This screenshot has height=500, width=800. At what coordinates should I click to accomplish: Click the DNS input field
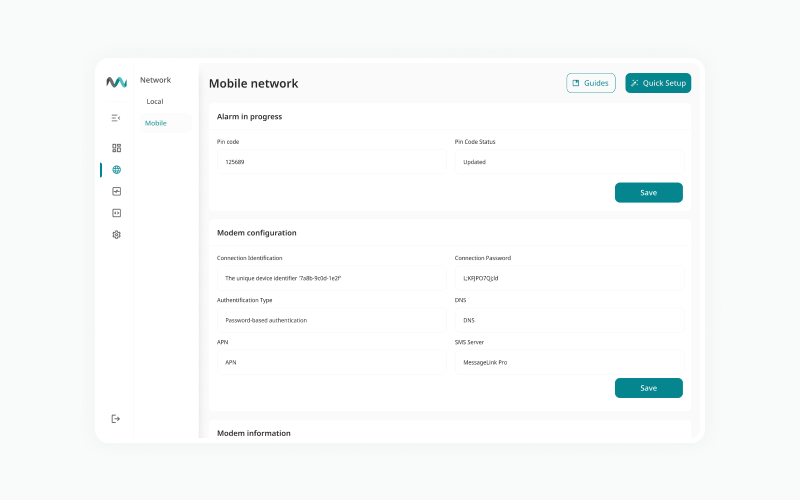point(569,320)
